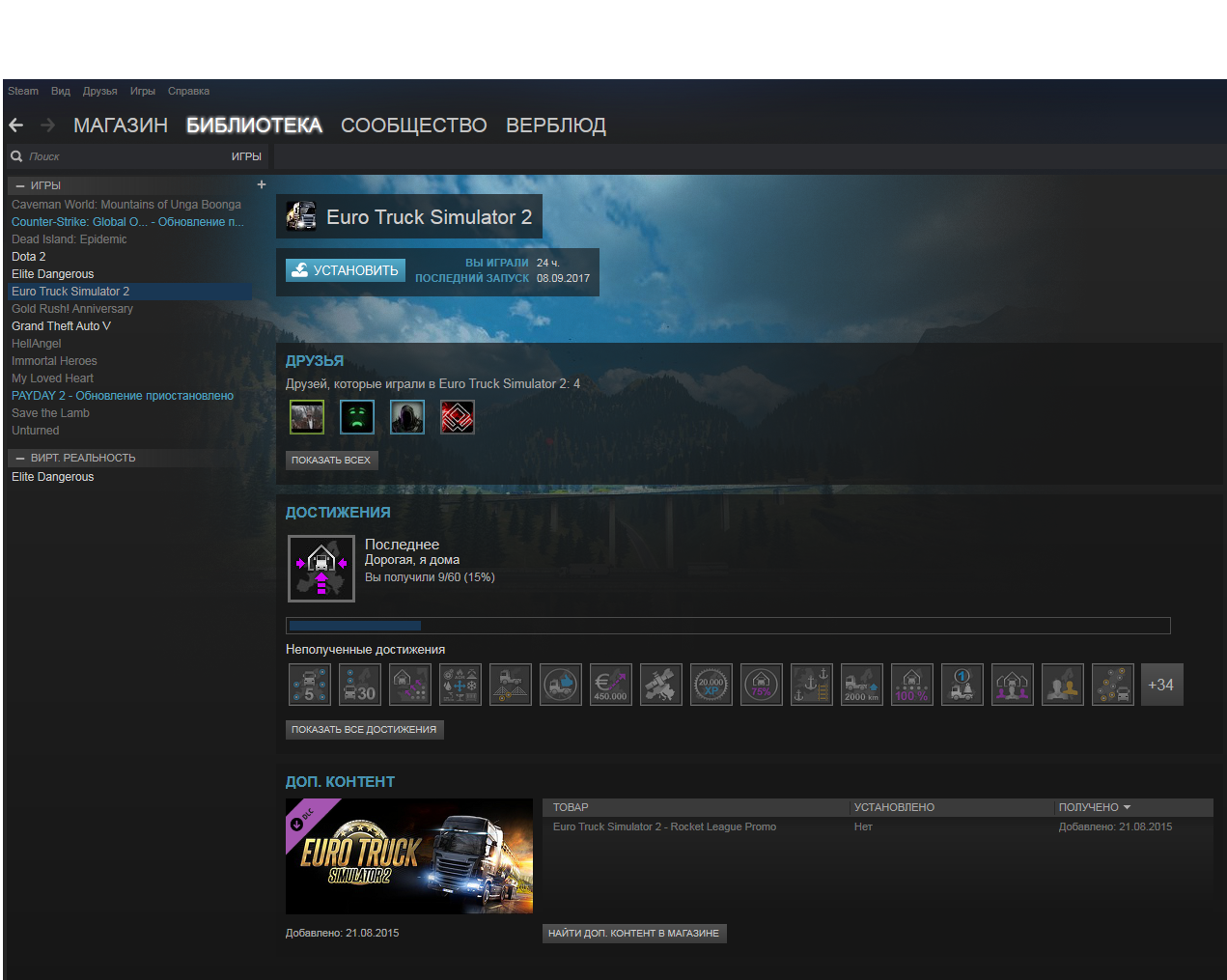The width and height of the screenshot is (1227, 980).
Task: Select the number 1 trophy truck achievement icon
Action: coord(962,685)
